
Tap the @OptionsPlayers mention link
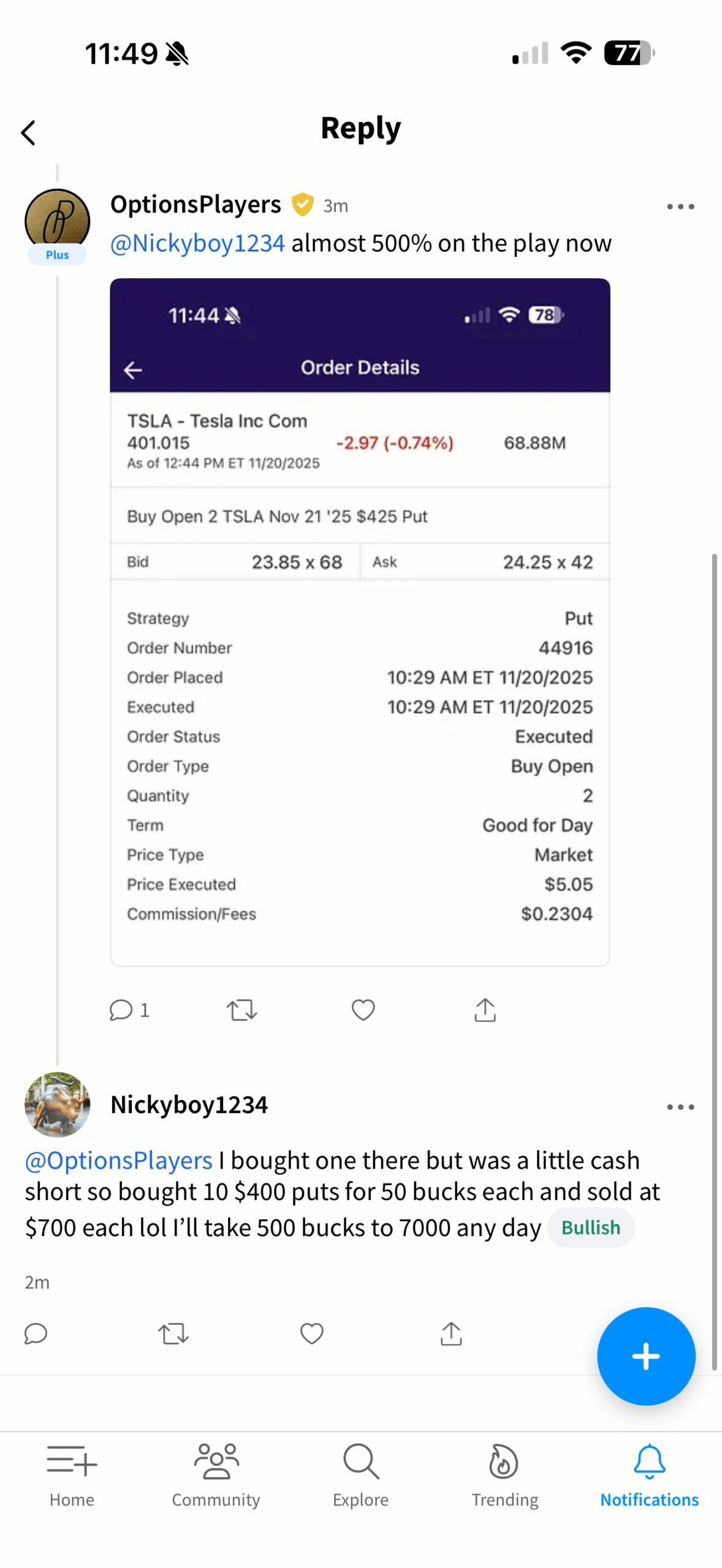pyautogui.click(x=118, y=1161)
